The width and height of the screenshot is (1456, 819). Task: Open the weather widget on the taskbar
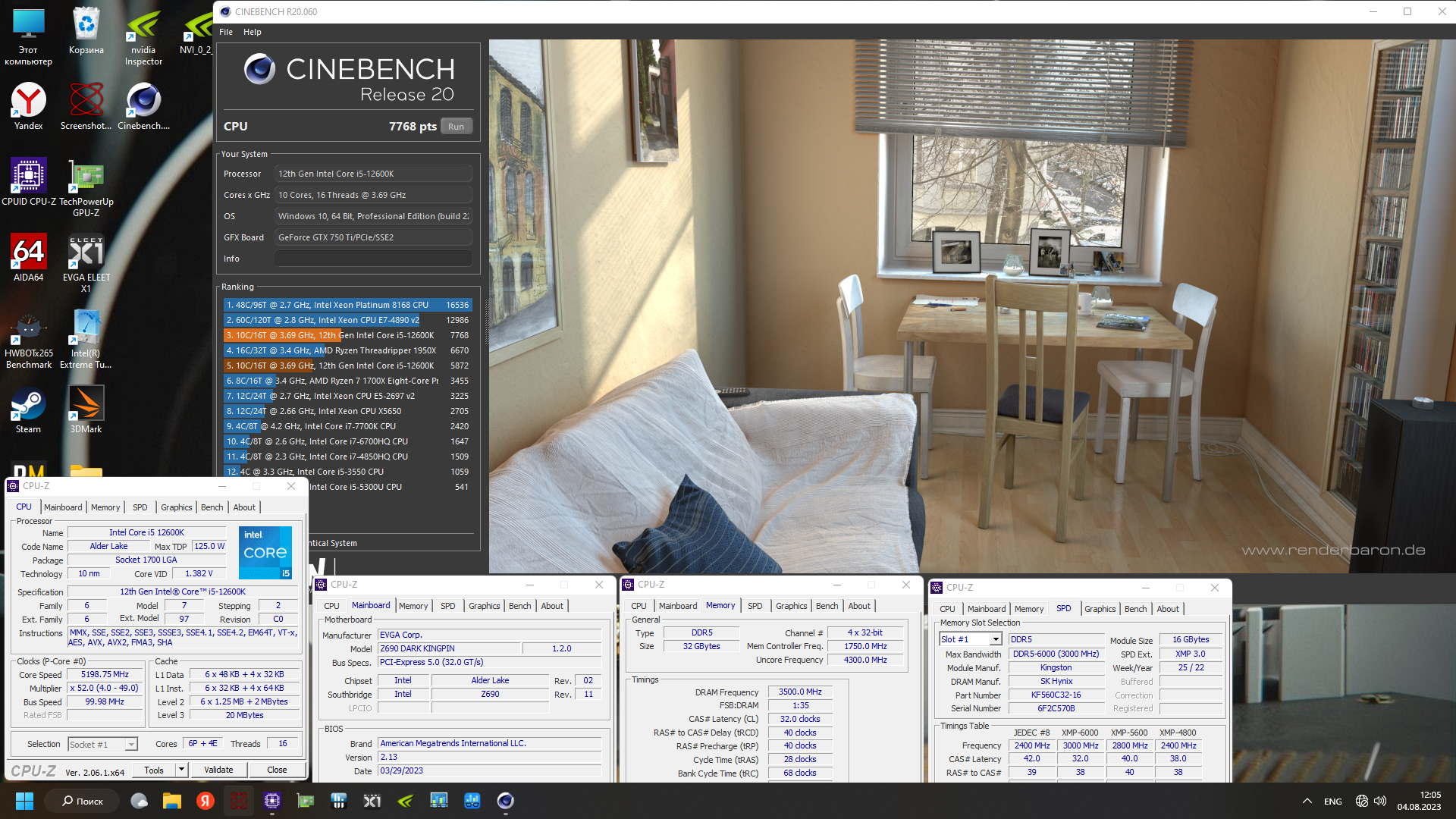click(x=139, y=801)
